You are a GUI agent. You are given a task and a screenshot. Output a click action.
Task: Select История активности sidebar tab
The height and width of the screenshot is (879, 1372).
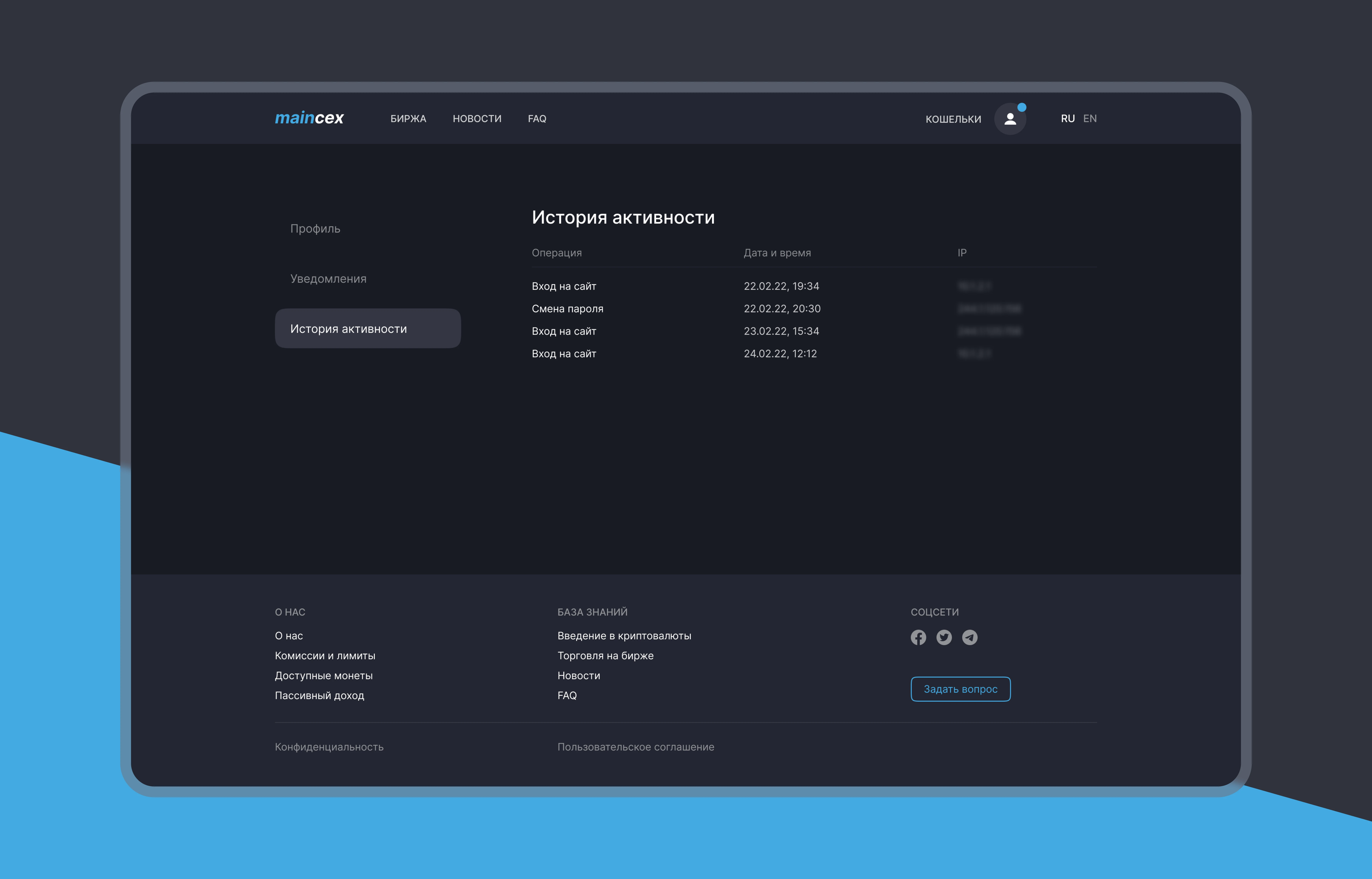point(368,328)
